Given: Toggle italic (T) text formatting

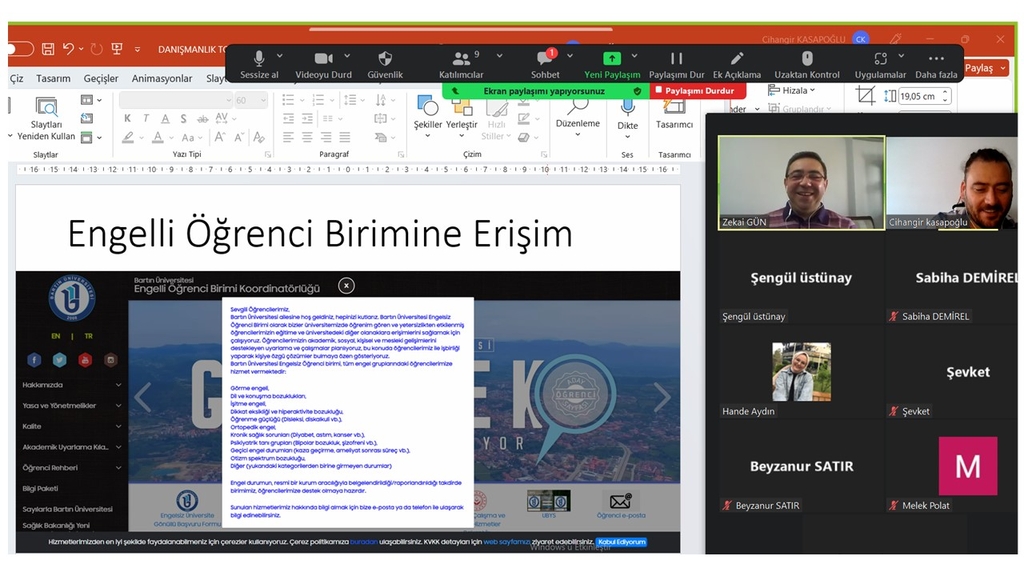Looking at the screenshot, I should tap(146, 118).
